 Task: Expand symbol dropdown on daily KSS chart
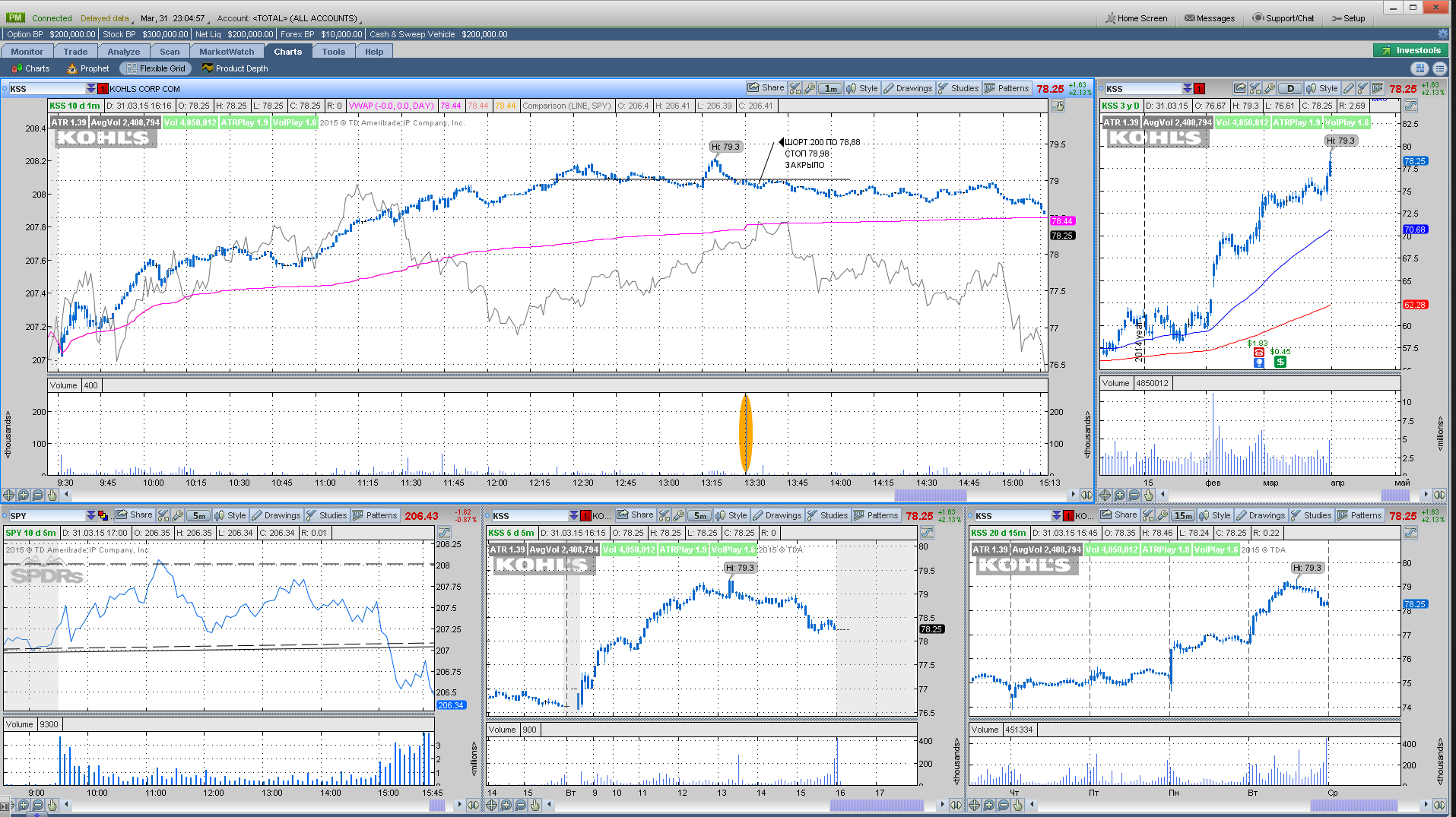tap(1187, 89)
